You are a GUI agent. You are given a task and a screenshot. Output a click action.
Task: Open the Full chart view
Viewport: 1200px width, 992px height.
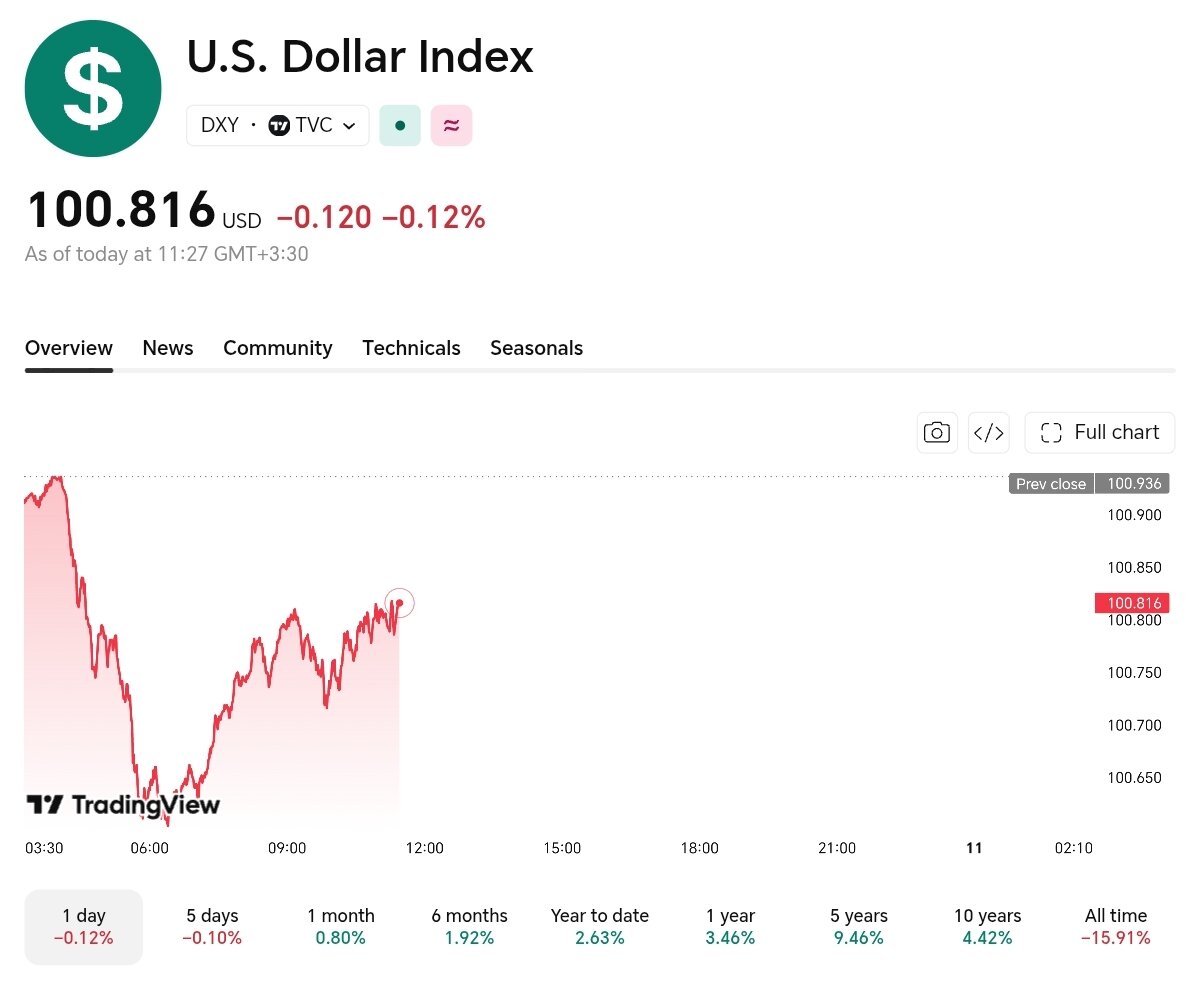coord(1100,432)
